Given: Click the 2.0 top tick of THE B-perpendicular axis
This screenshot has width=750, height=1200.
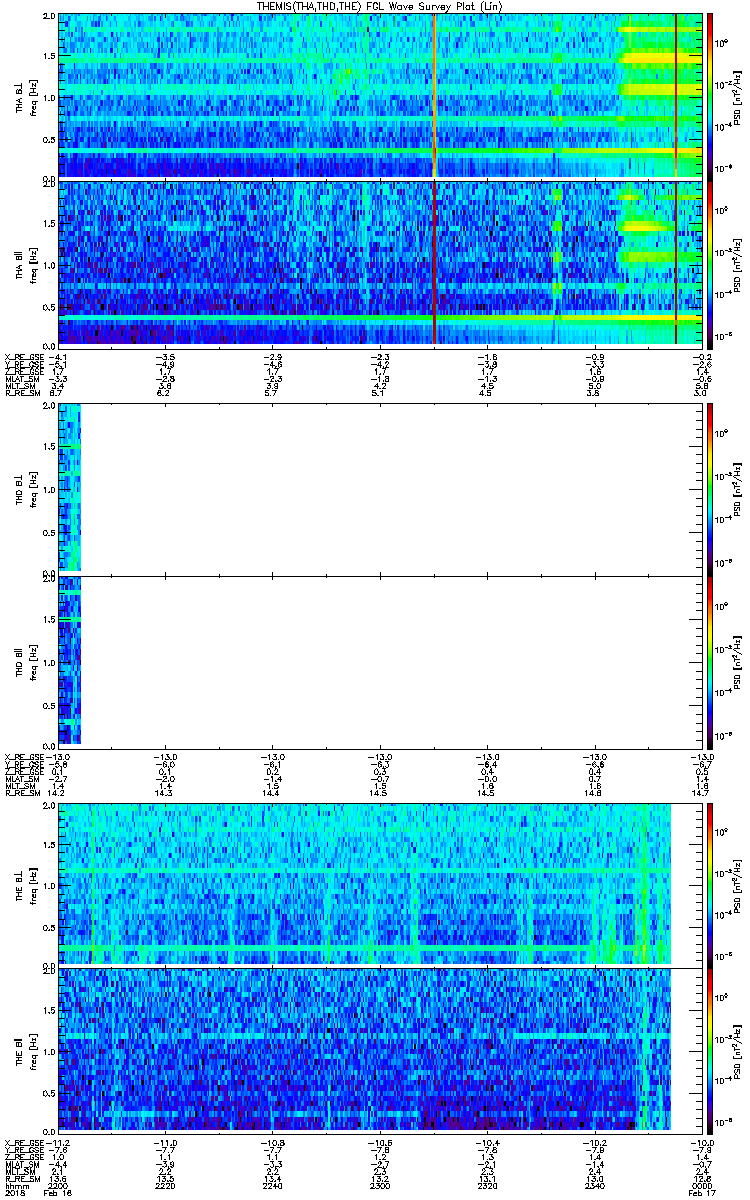Looking at the screenshot, I should pos(50,806).
